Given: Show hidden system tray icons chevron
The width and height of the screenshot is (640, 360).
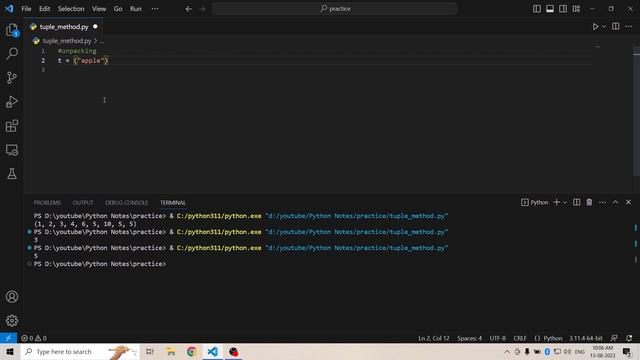Looking at the screenshot, I should (507, 351).
